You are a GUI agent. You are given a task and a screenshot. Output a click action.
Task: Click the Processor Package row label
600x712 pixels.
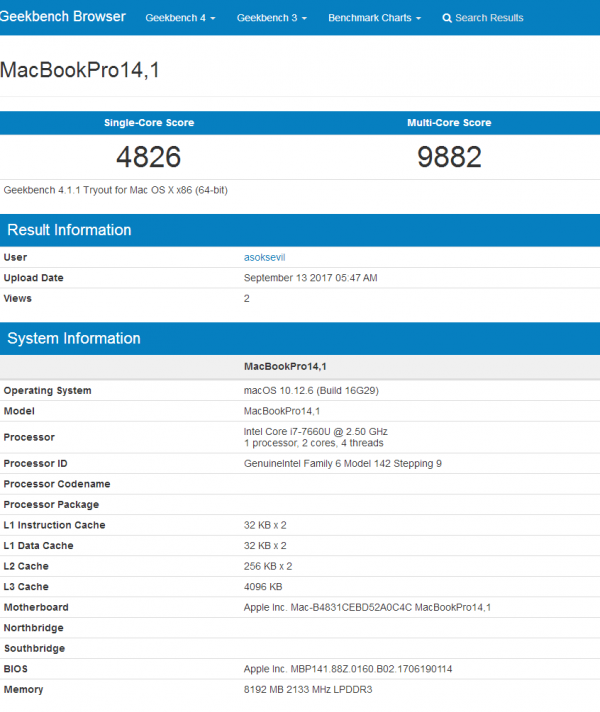pyautogui.click(x=51, y=504)
